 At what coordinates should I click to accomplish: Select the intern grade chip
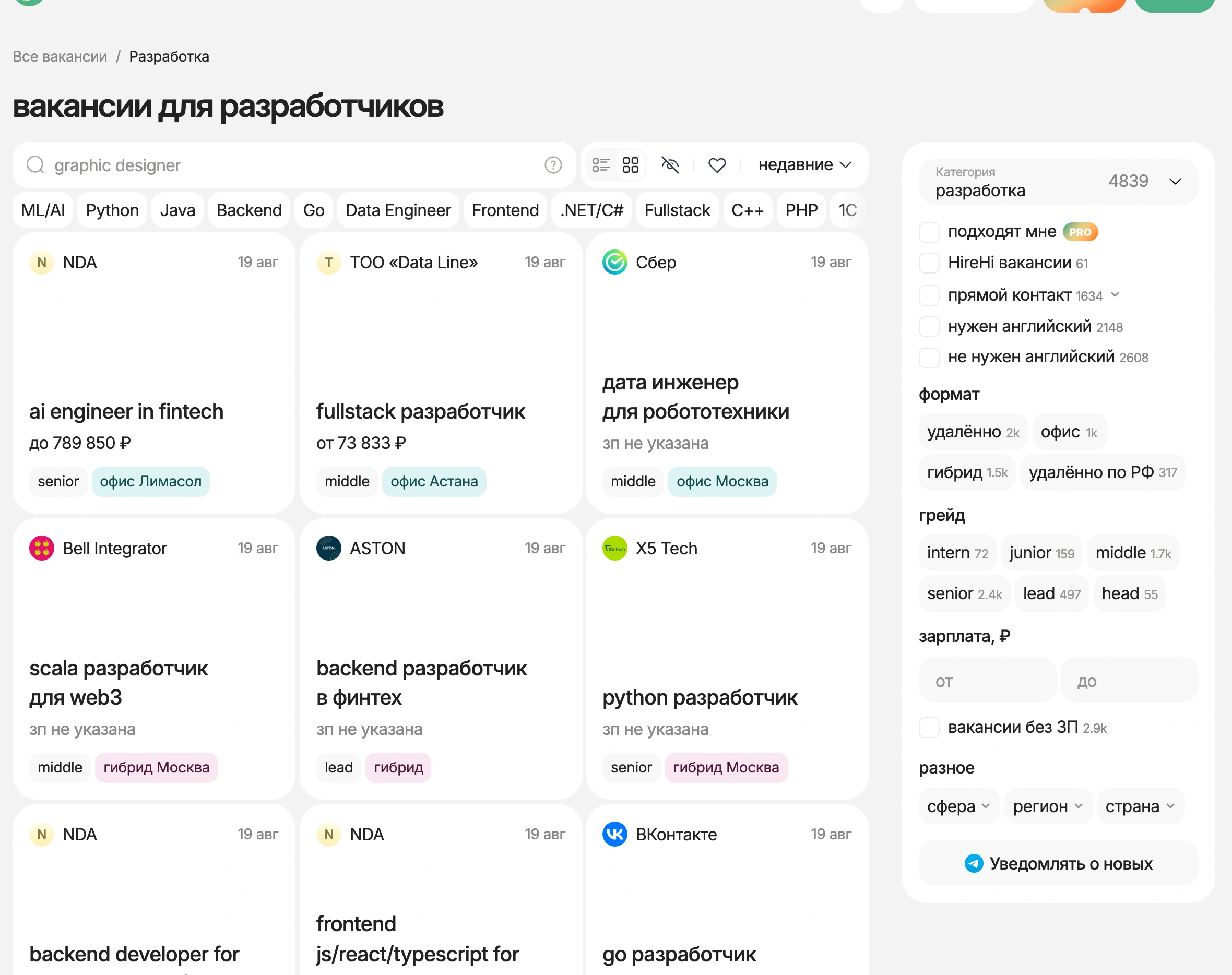point(957,553)
